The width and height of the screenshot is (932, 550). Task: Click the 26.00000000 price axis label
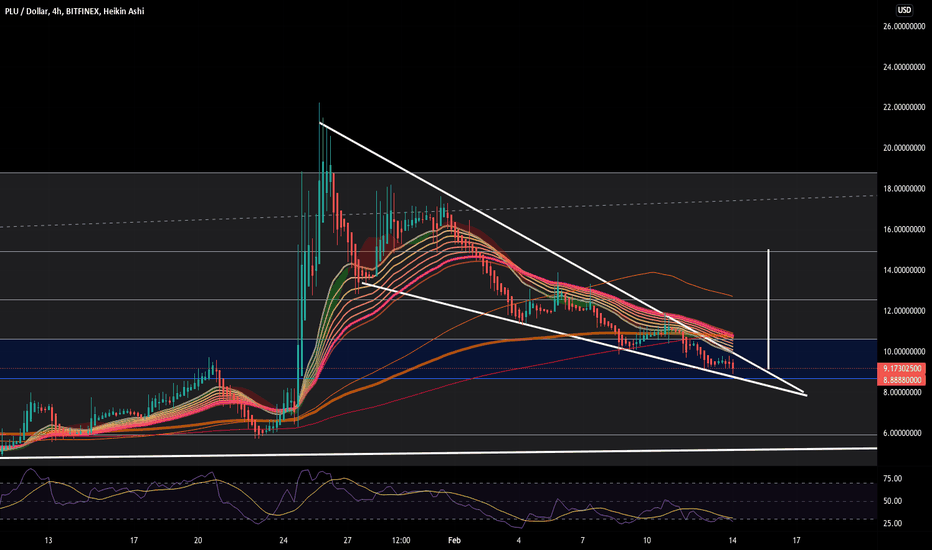point(903,26)
